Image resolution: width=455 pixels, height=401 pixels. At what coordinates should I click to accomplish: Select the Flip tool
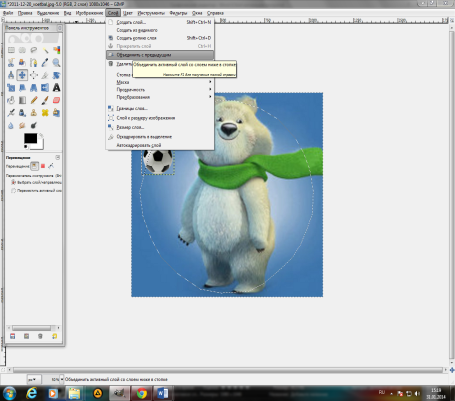click(x=45, y=88)
